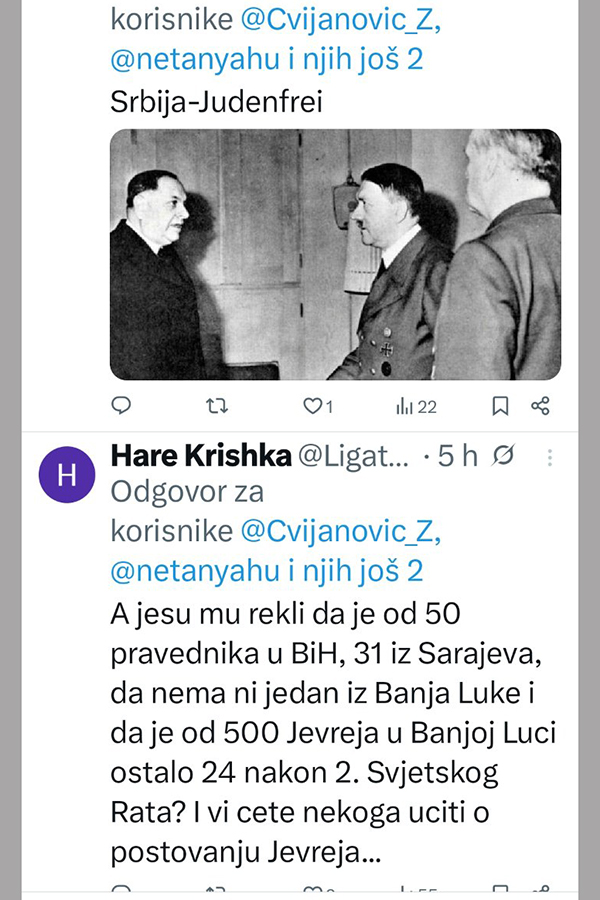
Task: Open @Cvijanovic_Z mention in Hare Krishka's reply
Action: point(341,531)
